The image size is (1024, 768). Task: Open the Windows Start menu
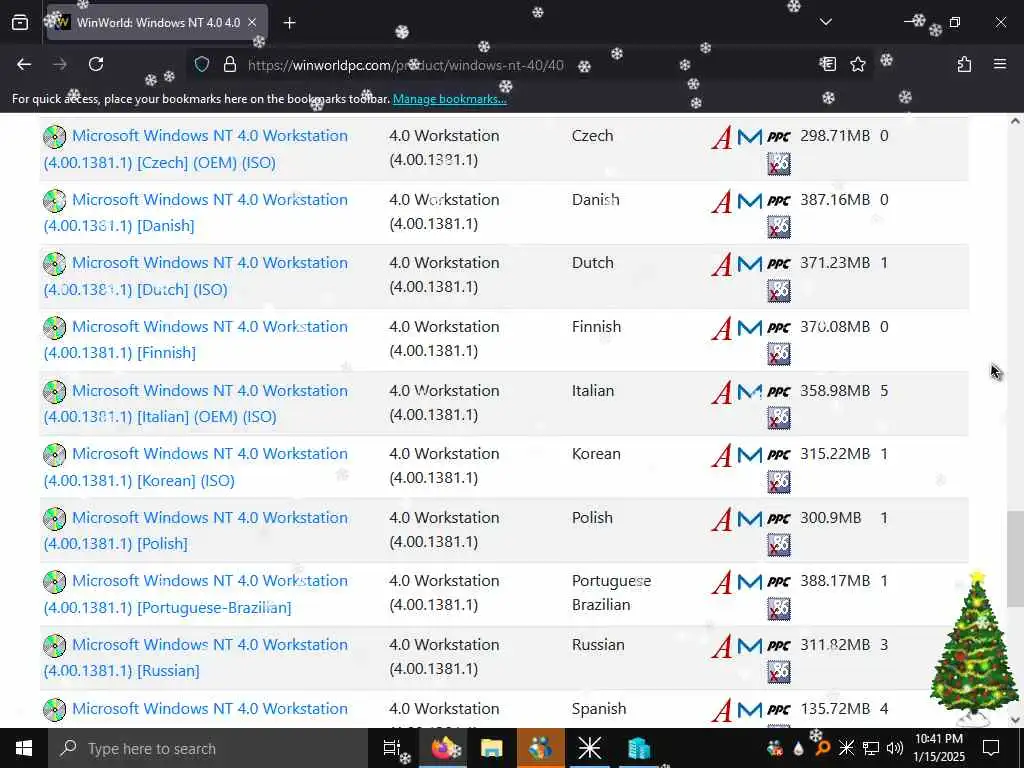pos(24,748)
